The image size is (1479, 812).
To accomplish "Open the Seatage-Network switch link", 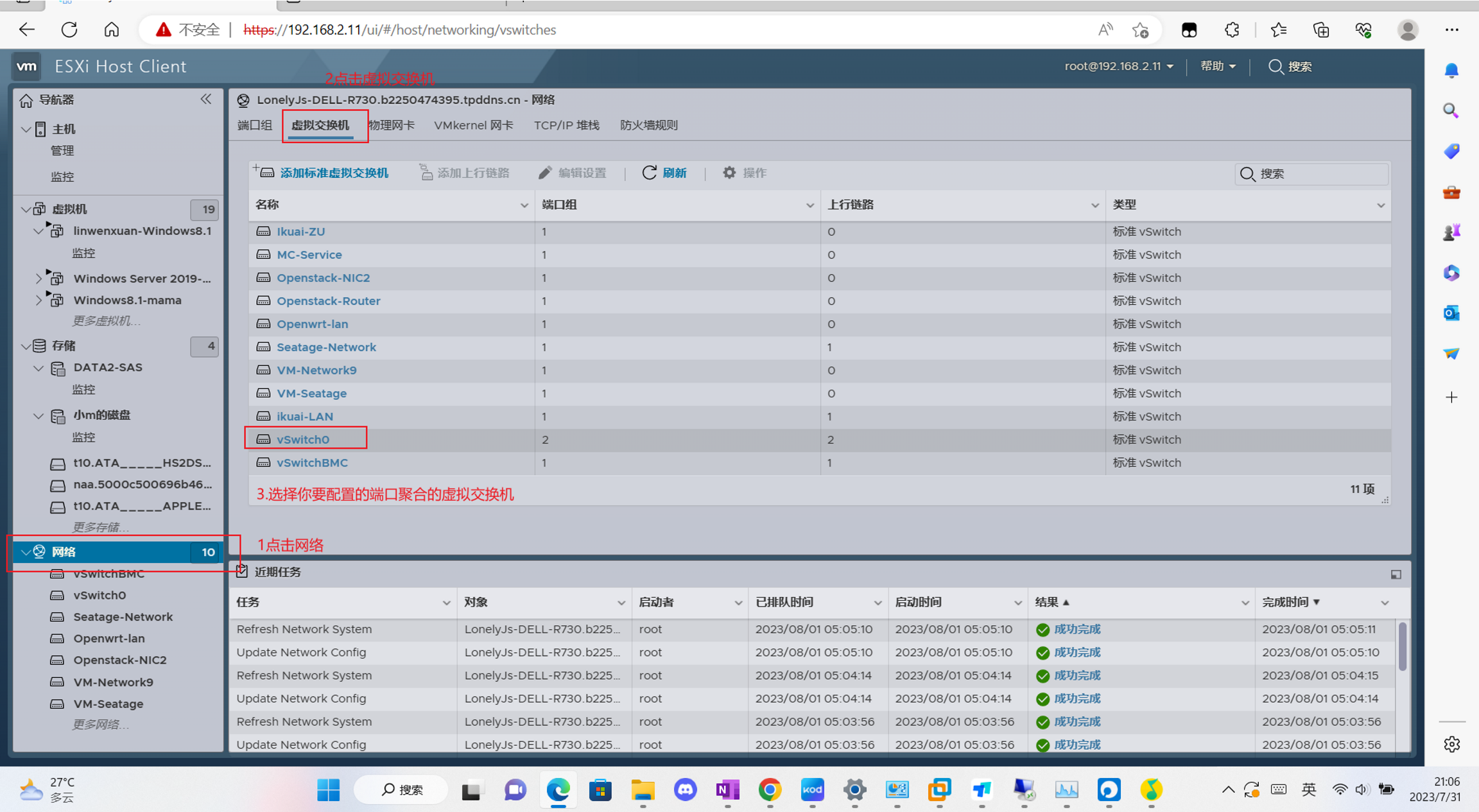I will (x=326, y=347).
